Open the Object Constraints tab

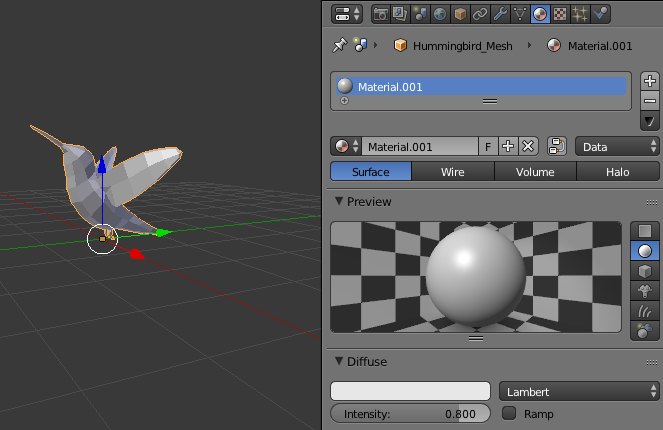click(x=480, y=14)
